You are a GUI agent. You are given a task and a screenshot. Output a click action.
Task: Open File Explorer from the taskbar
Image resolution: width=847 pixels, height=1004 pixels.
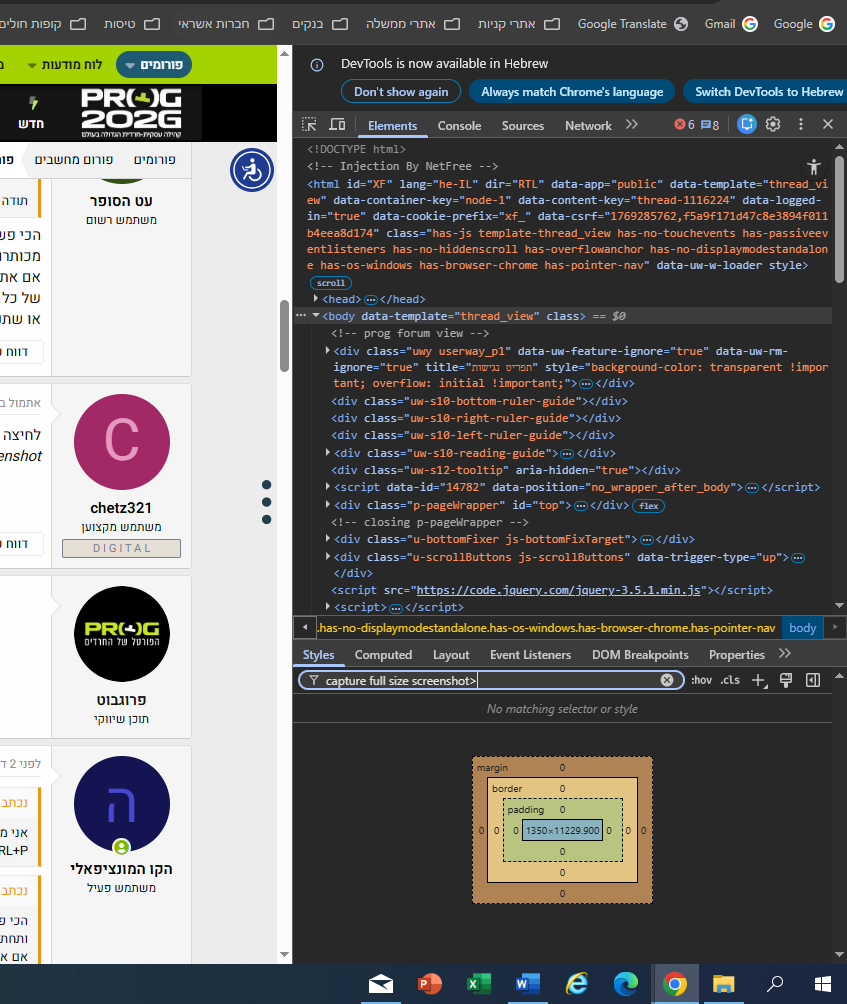click(723, 984)
